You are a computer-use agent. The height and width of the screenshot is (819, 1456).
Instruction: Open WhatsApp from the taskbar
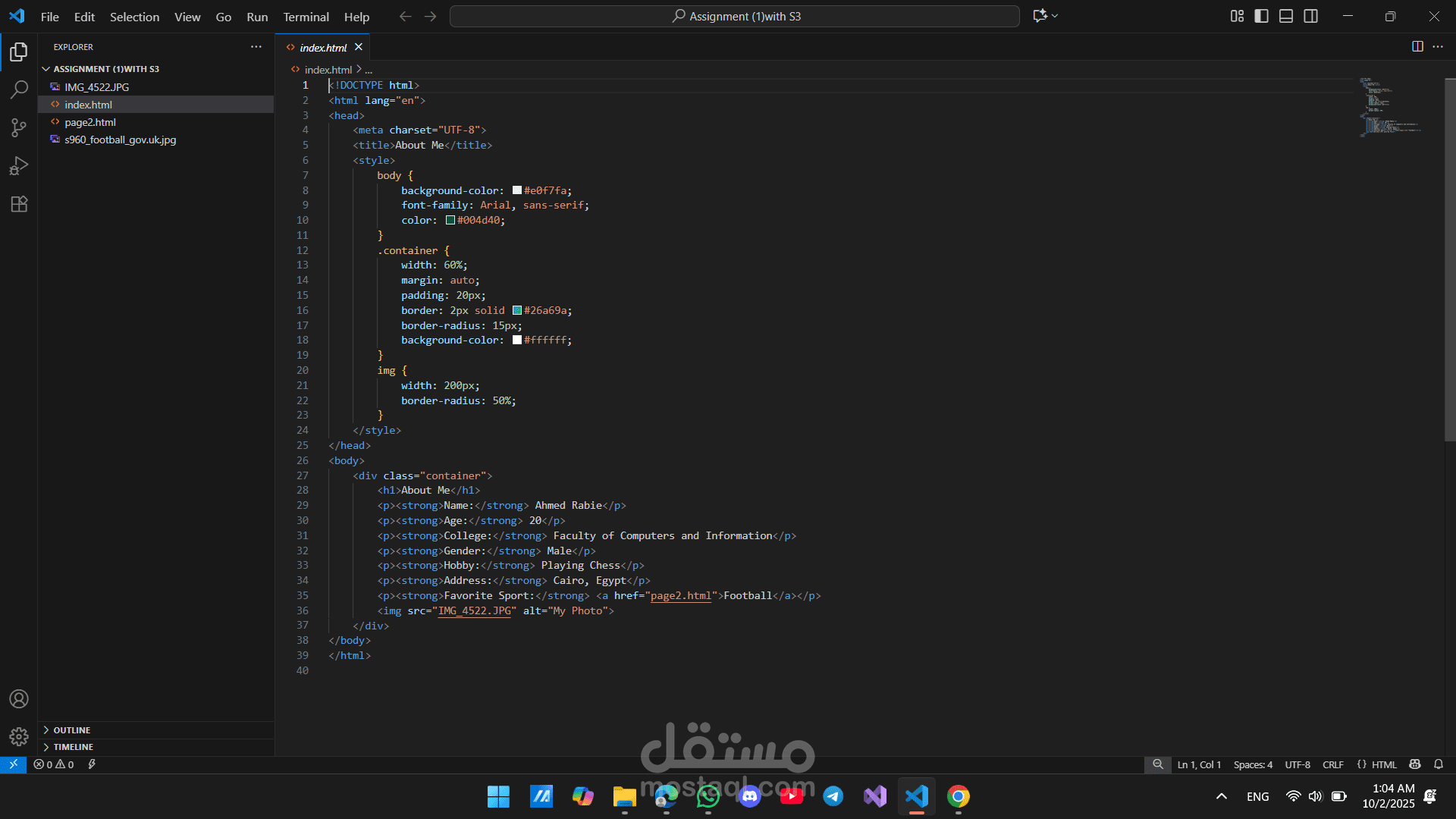click(708, 796)
